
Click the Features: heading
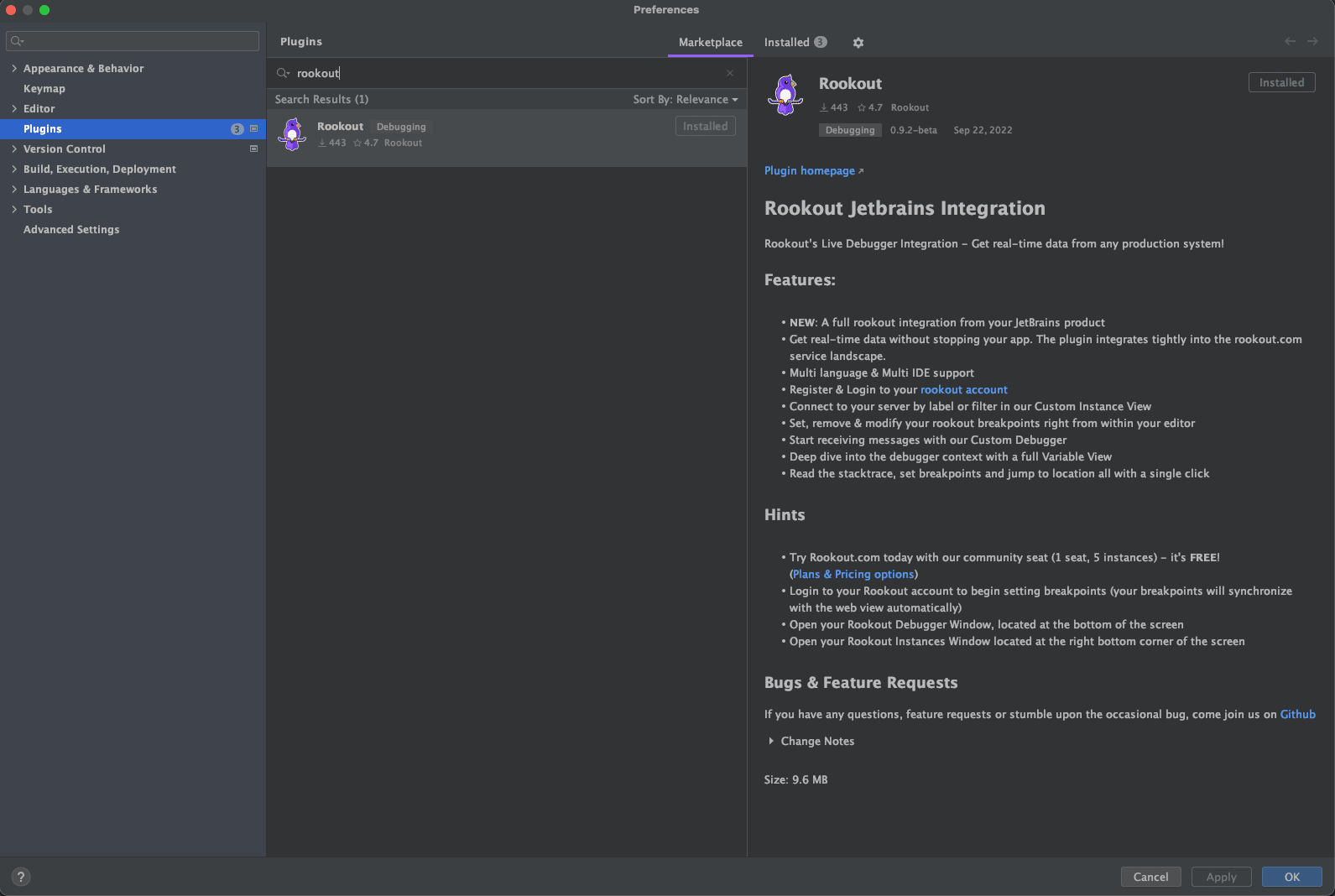pos(800,279)
